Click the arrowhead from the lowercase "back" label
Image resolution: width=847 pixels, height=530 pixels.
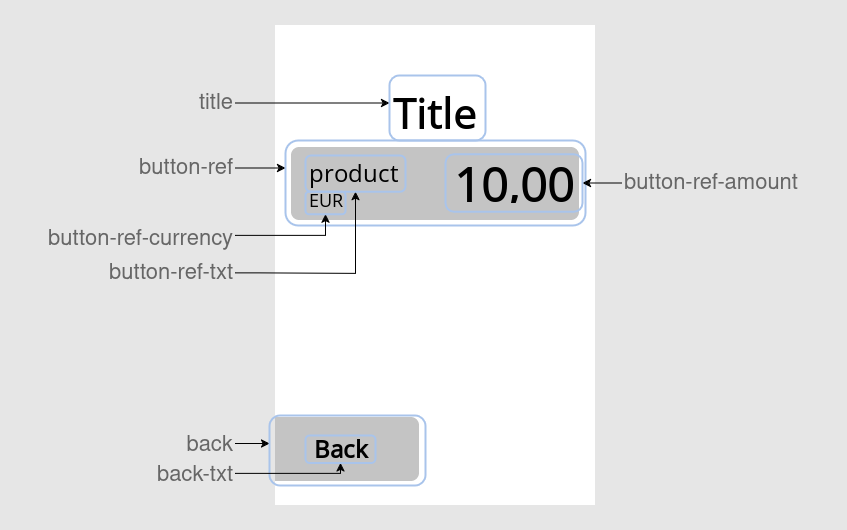(266, 444)
